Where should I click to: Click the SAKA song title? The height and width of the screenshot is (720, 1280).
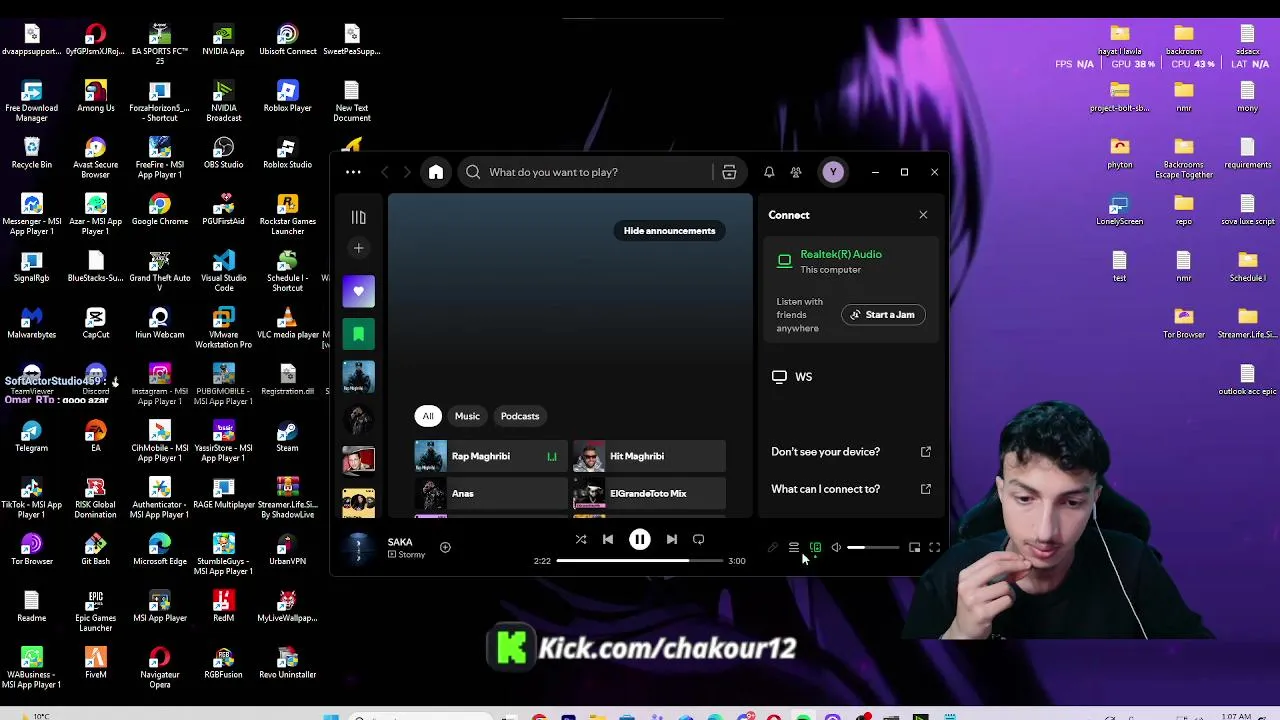[400, 542]
